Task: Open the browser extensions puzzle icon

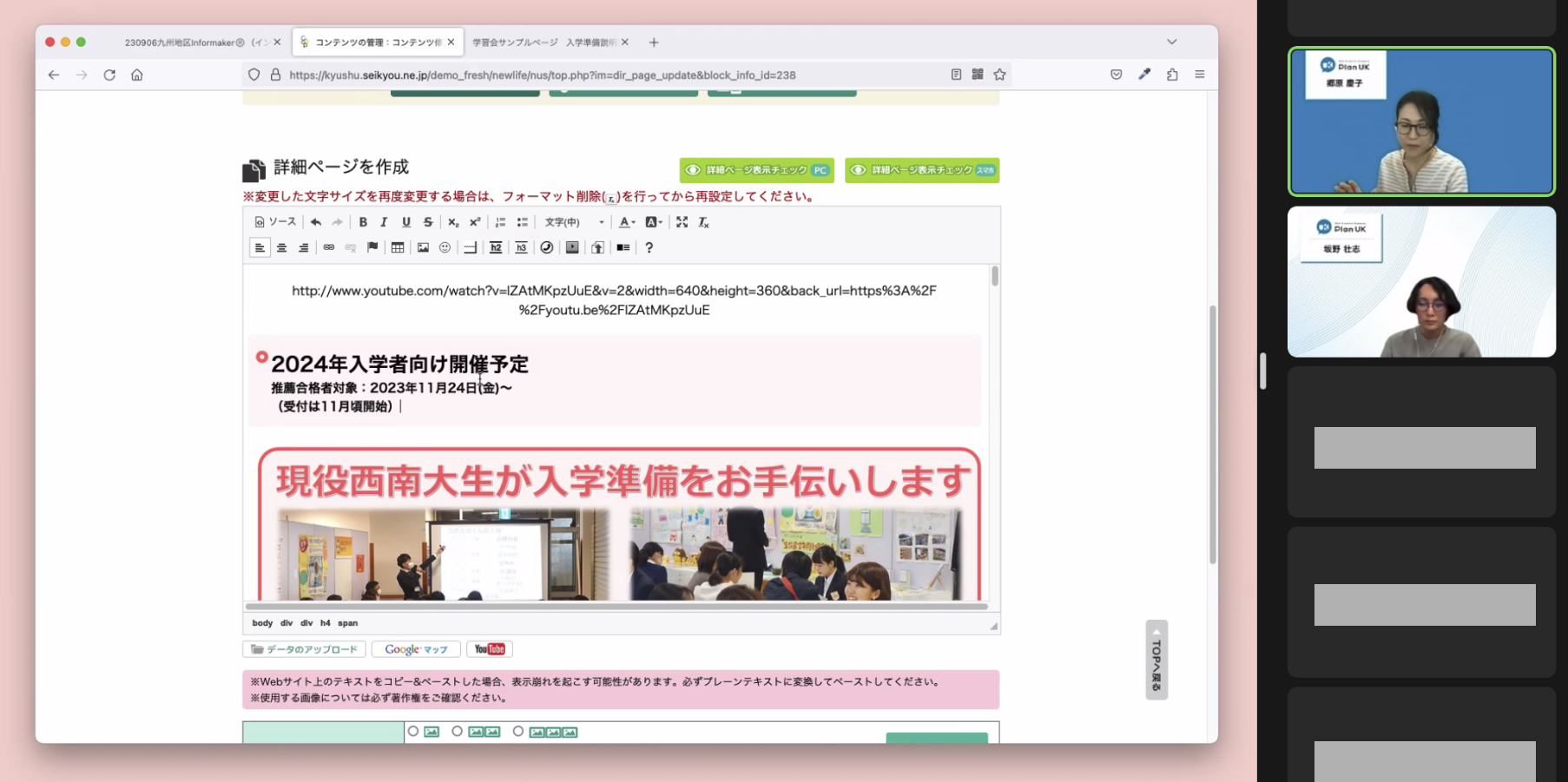Action: [x=1172, y=75]
